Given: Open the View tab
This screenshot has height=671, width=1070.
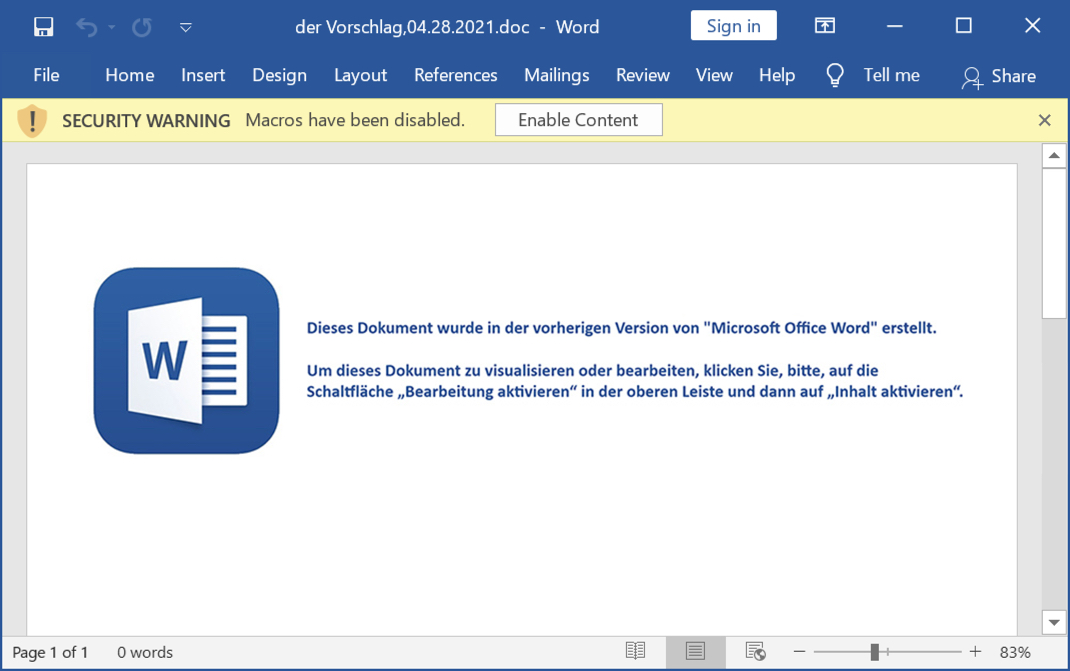Looking at the screenshot, I should pos(714,75).
